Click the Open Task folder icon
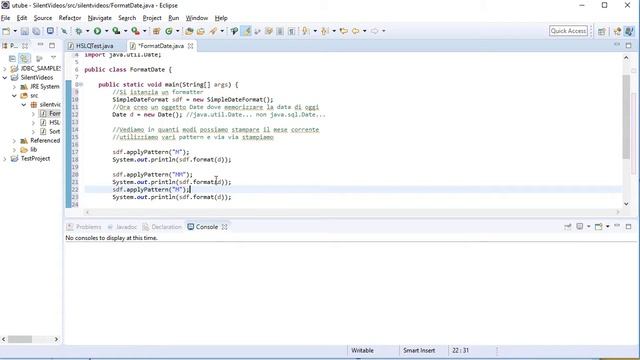The image size is (640, 360). [x=201, y=31]
